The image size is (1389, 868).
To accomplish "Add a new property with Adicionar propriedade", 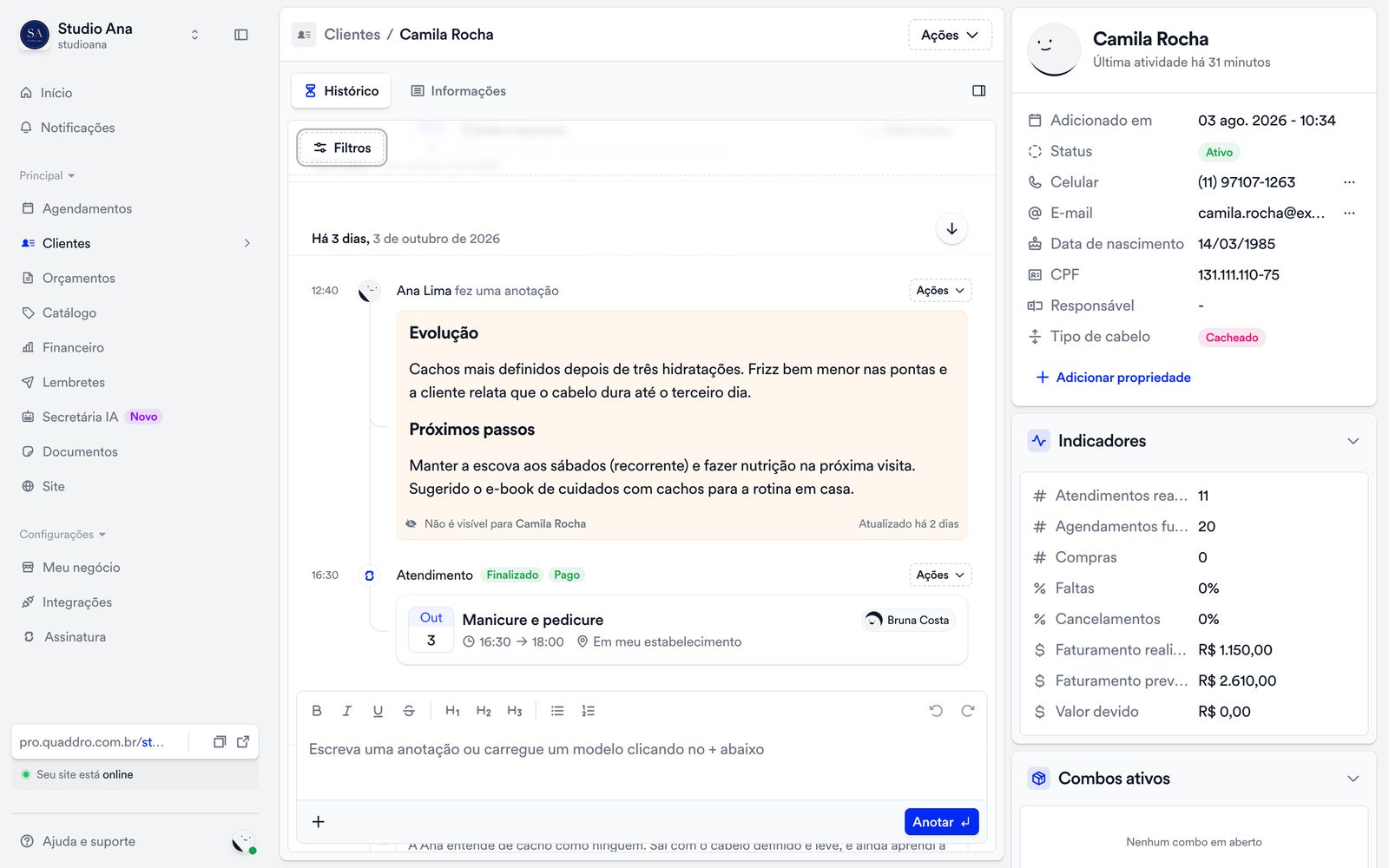I will coord(1113,378).
